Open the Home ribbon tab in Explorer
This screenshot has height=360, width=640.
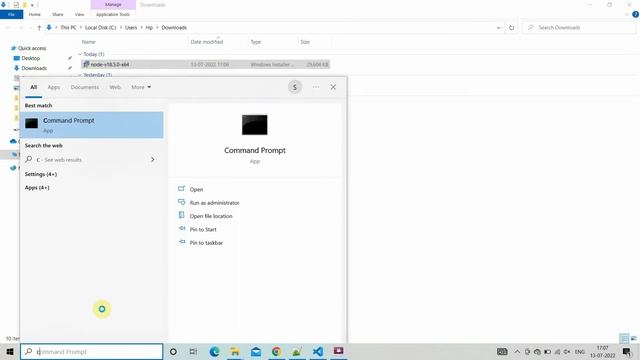35,14
